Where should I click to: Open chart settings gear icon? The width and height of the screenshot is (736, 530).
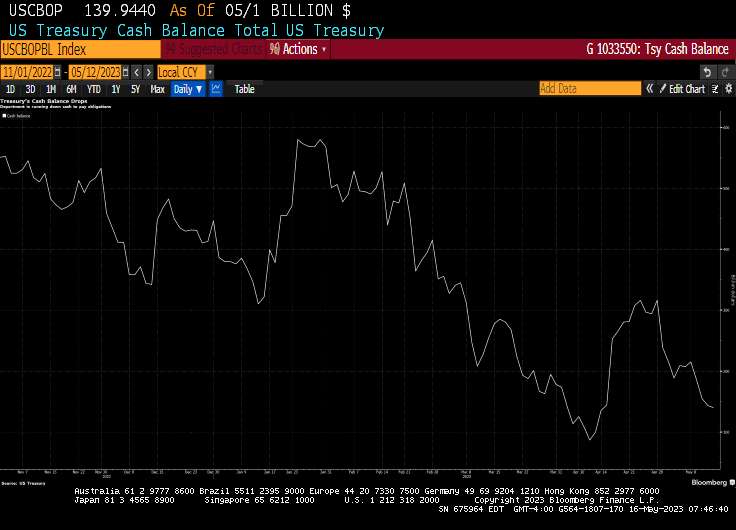tap(728, 89)
